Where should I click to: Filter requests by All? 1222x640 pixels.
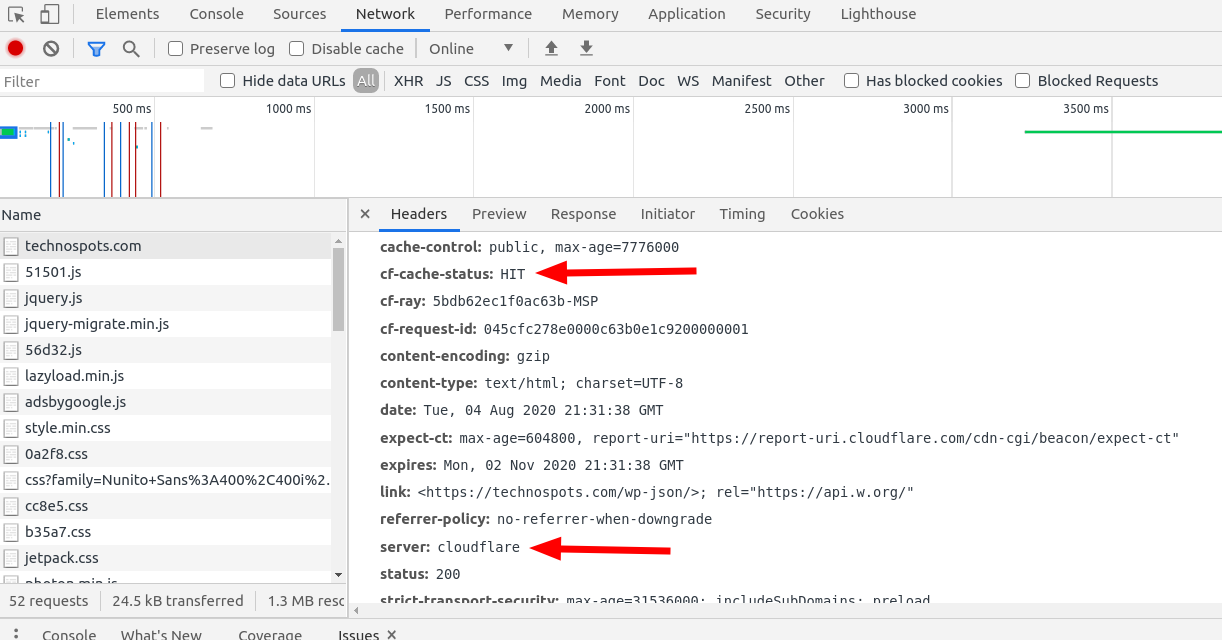point(366,81)
